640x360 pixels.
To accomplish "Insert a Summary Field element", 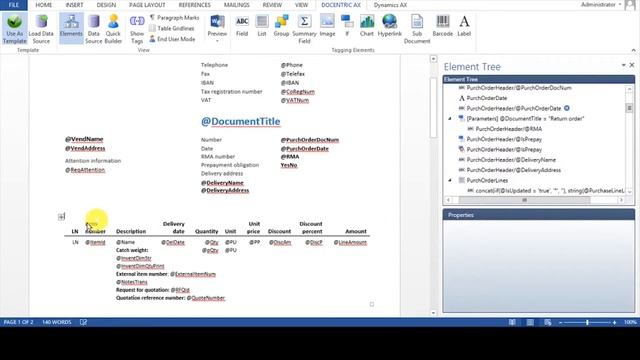I will pyautogui.click(x=304, y=29).
